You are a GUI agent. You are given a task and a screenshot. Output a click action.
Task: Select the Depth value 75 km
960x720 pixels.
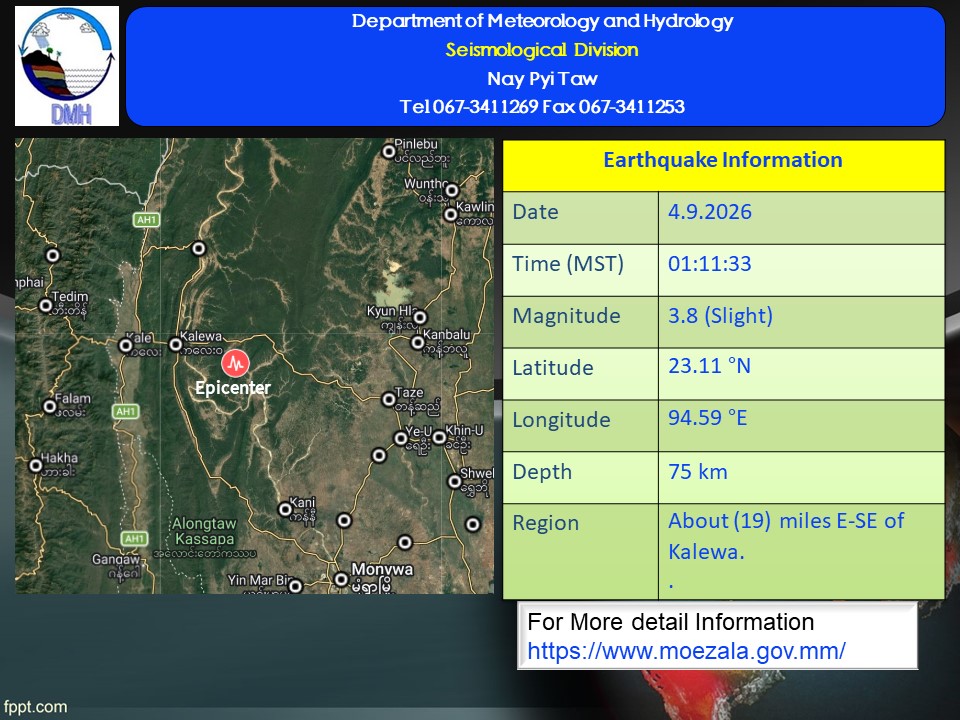click(x=698, y=472)
